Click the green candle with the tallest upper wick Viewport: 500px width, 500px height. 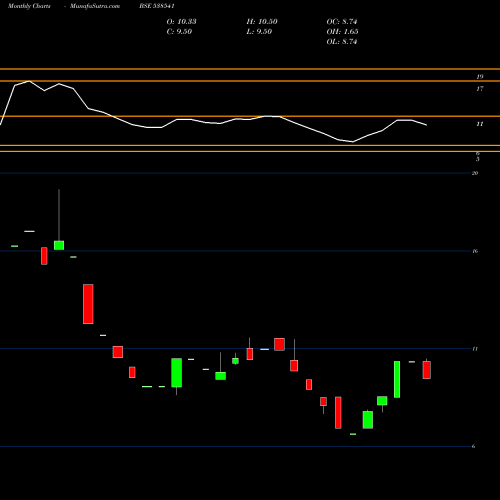59,245
